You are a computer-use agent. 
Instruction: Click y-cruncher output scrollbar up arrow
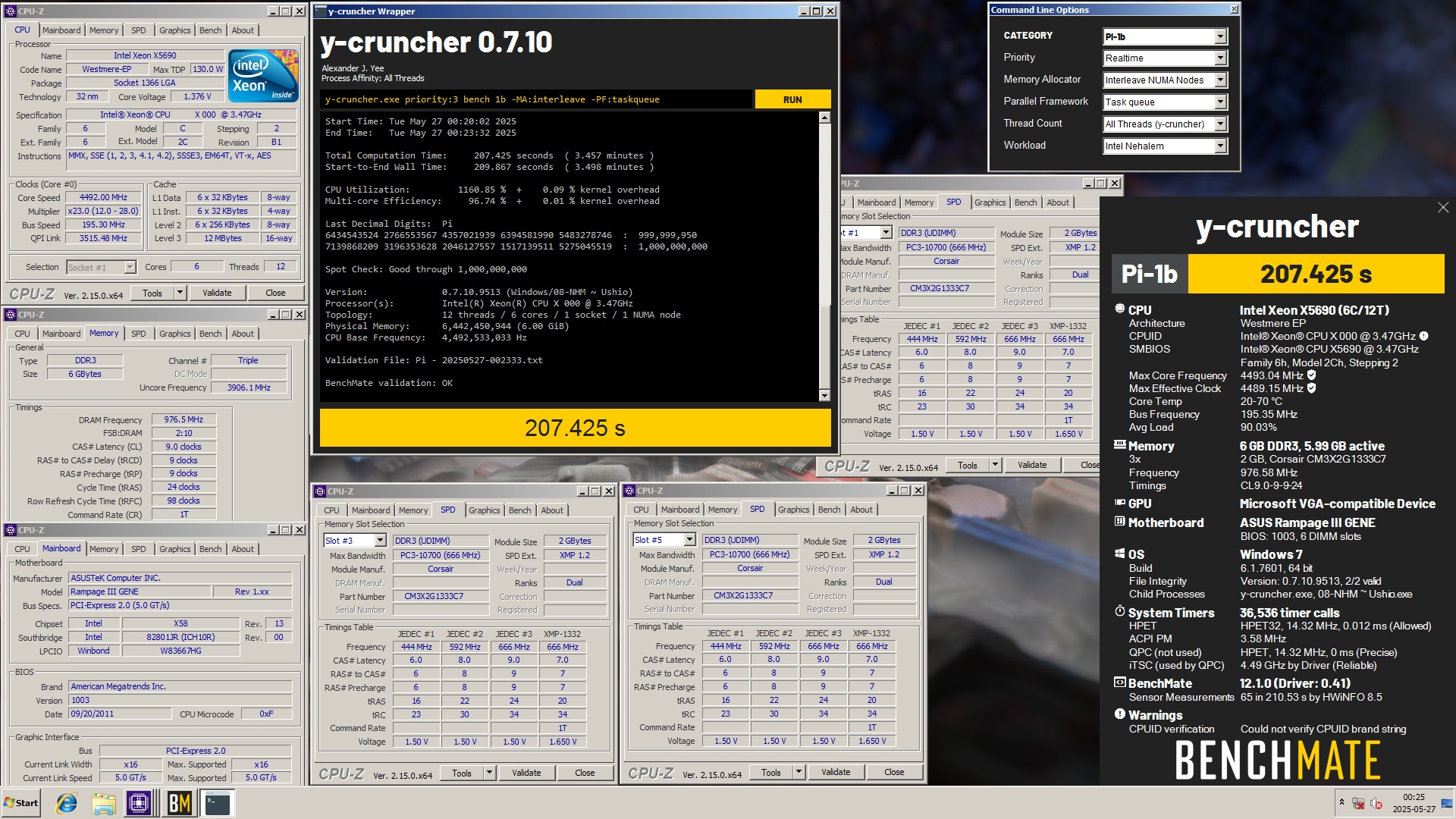tap(824, 118)
